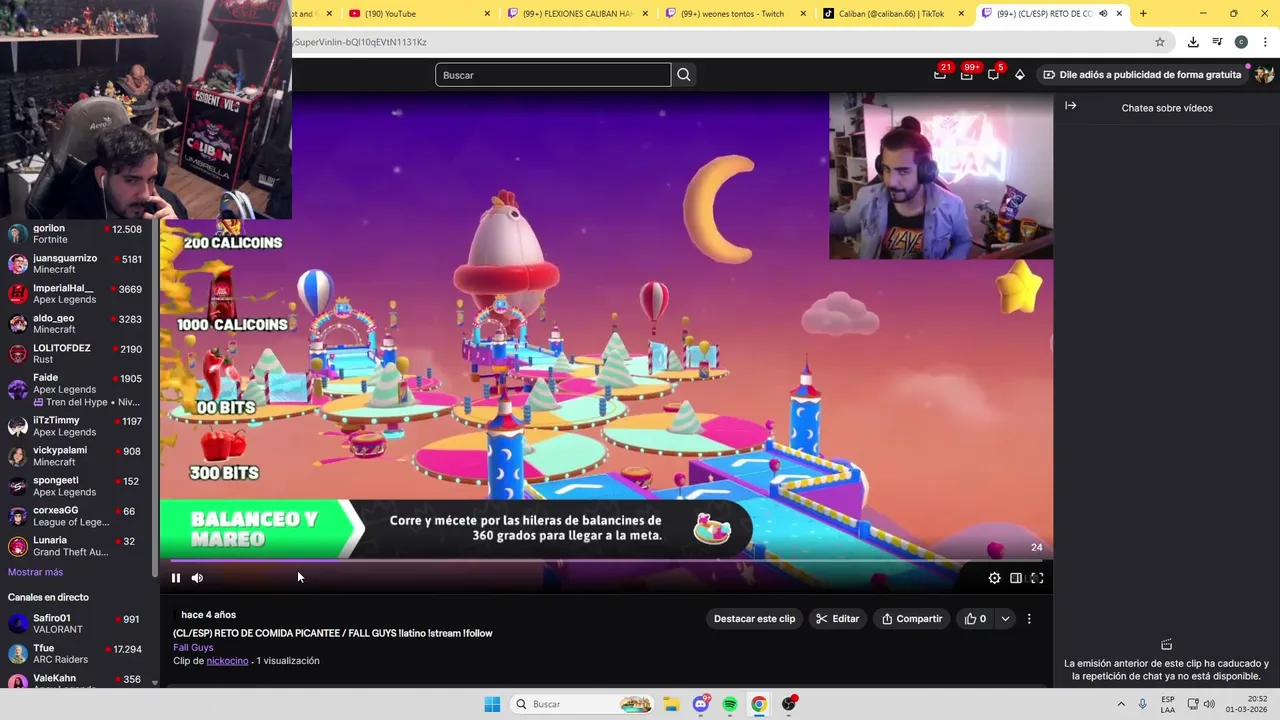Open the Editar clip button
Screen dimensions: 1280x720
(x=837, y=619)
